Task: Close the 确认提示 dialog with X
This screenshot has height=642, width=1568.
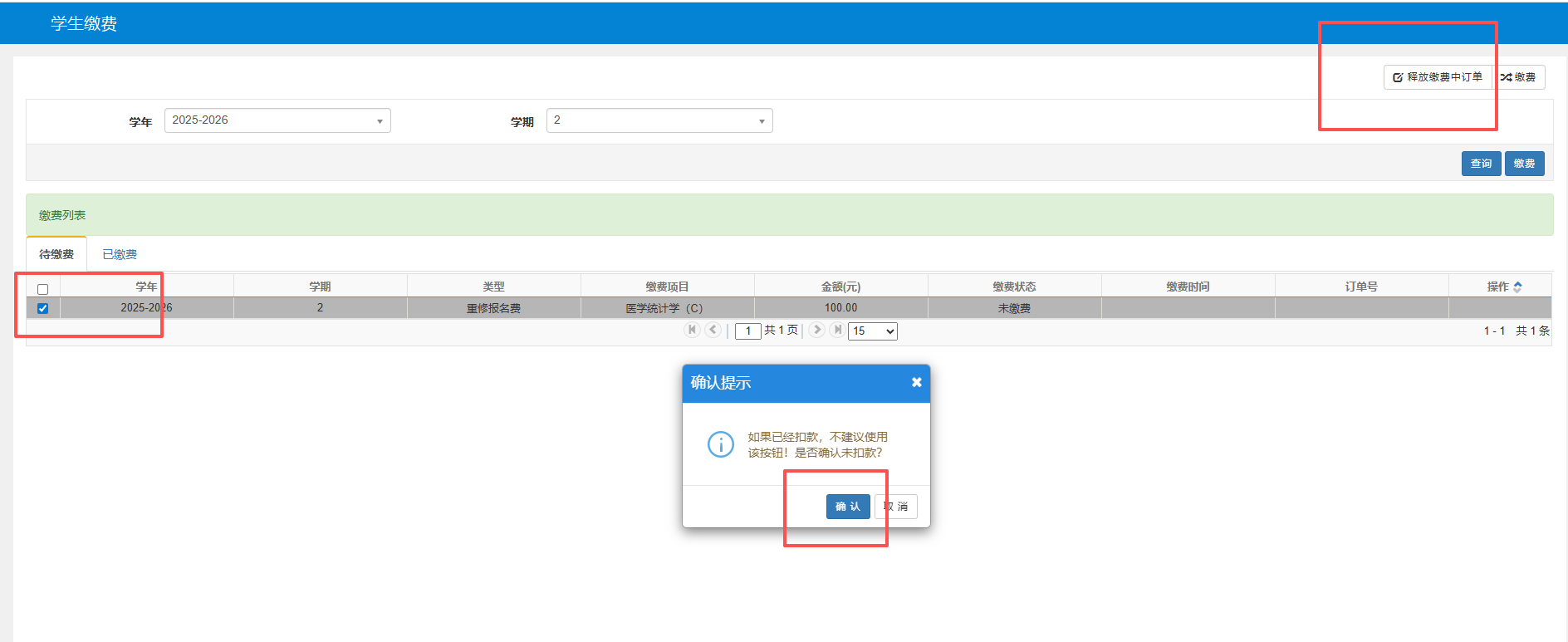Action: pyautogui.click(x=916, y=382)
